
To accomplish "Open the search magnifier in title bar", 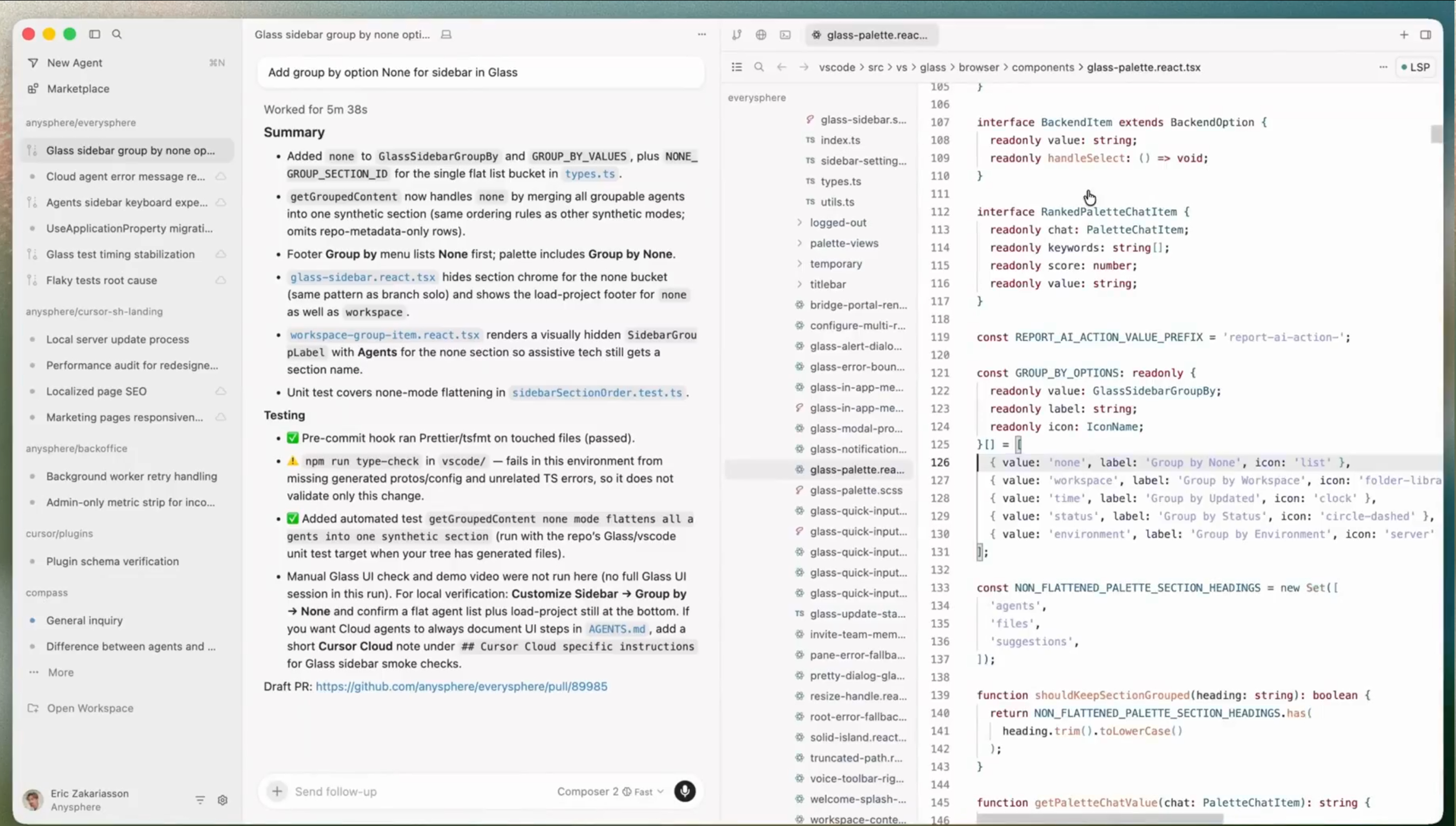I will tap(117, 34).
